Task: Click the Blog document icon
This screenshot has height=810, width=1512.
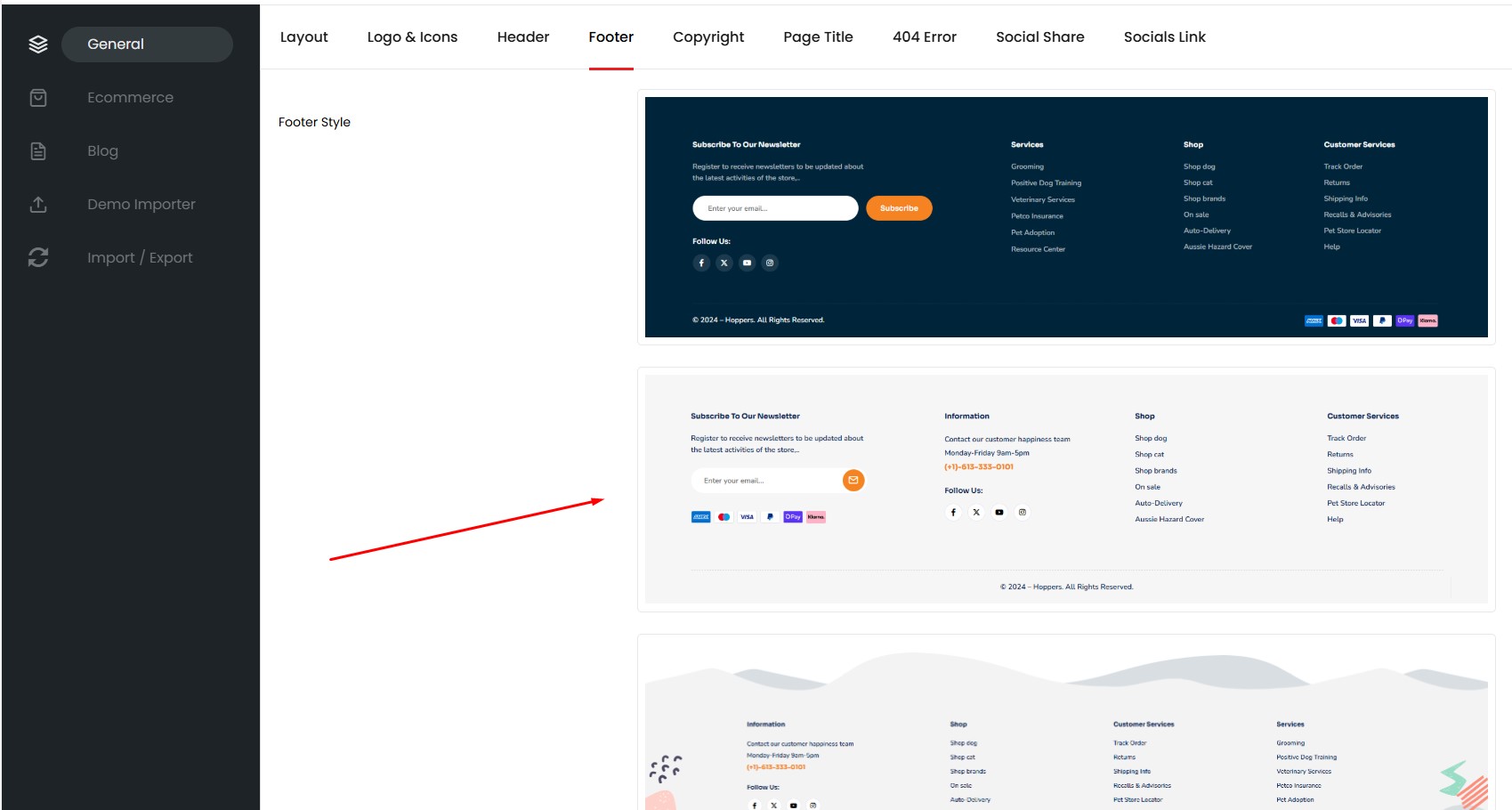Action: coord(38,151)
